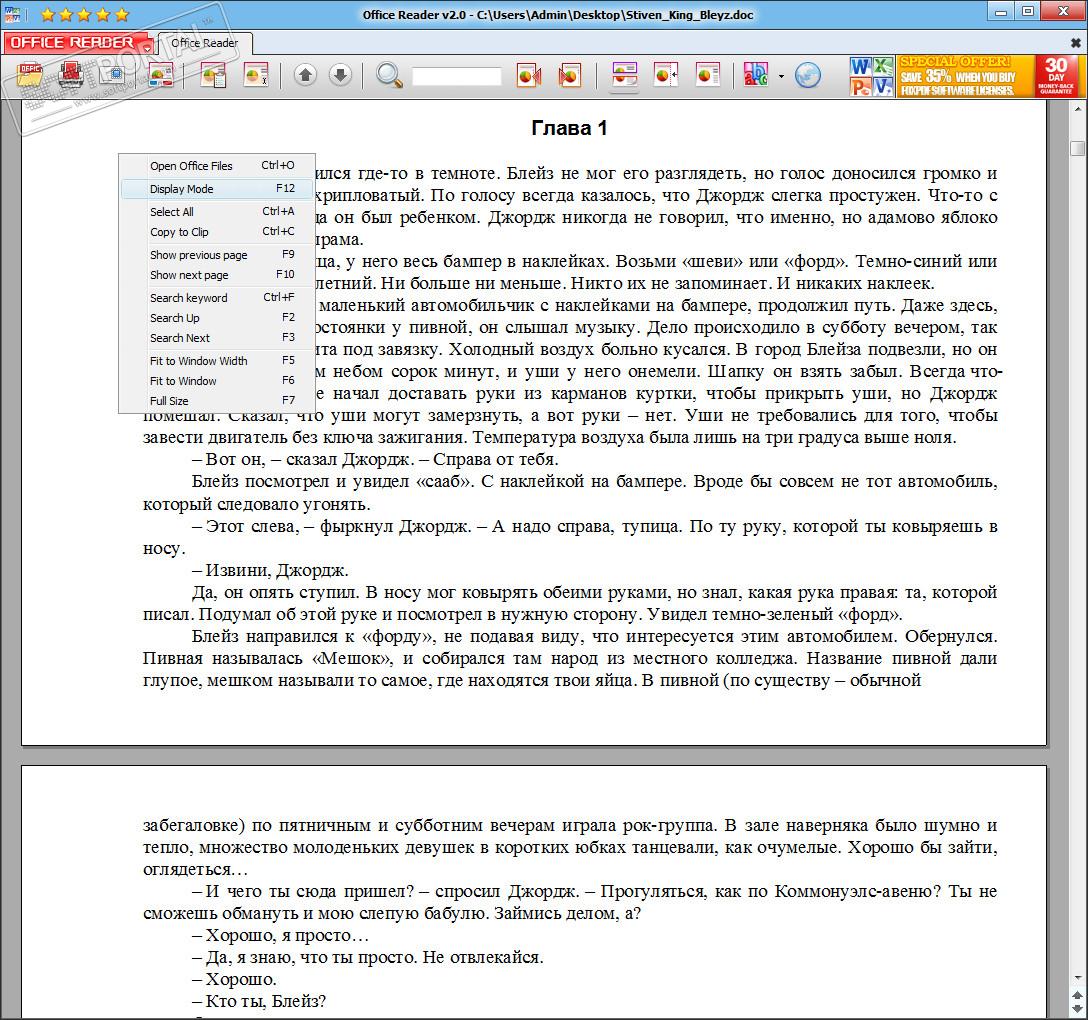Click the print document icon
Viewport: 1088px width, 1020px height.
71,74
